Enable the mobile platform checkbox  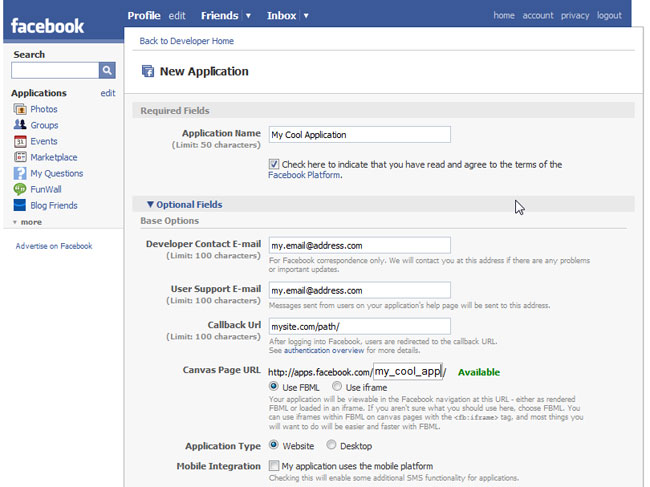[x=274, y=465]
